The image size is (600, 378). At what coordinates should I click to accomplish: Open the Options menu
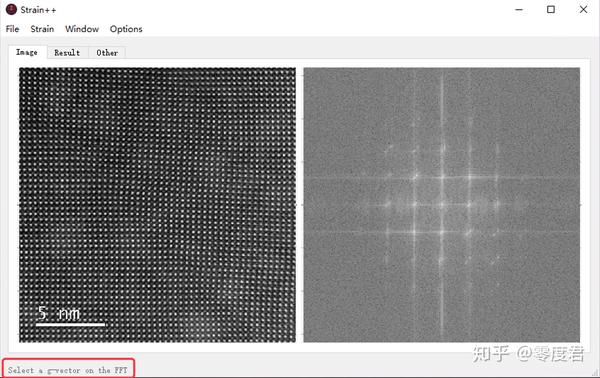pyautogui.click(x=126, y=29)
